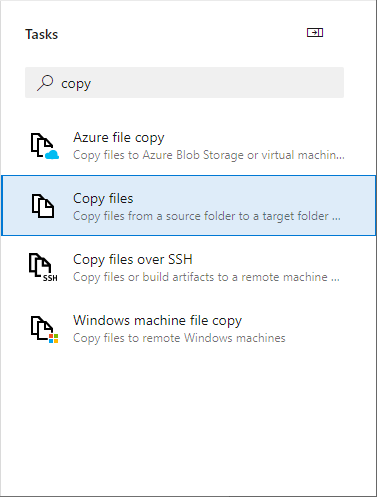
Task: Click 'Copy files from a source folder' description
Action: 207,216
